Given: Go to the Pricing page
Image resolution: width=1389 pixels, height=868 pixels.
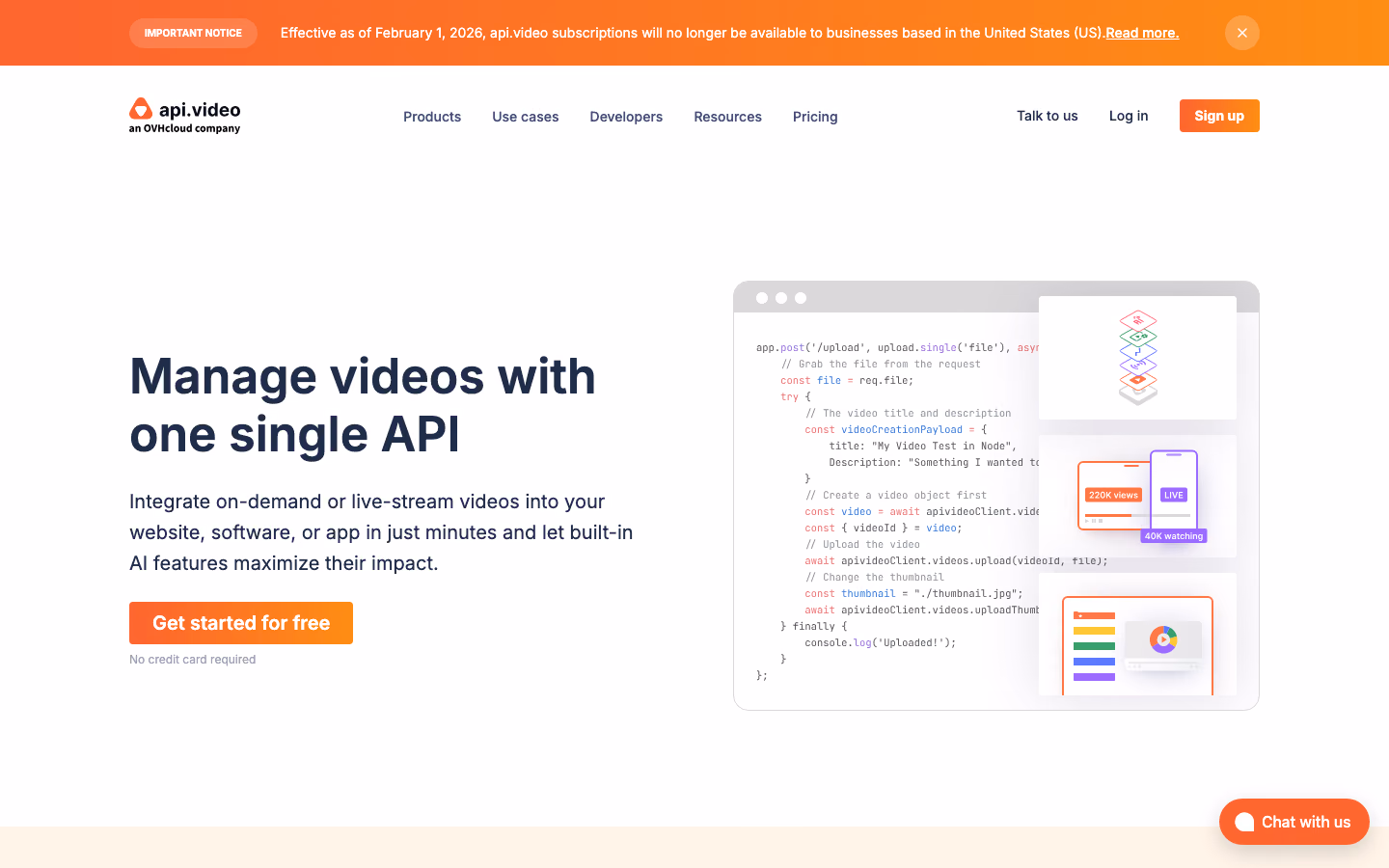Looking at the screenshot, I should click(x=815, y=117).
